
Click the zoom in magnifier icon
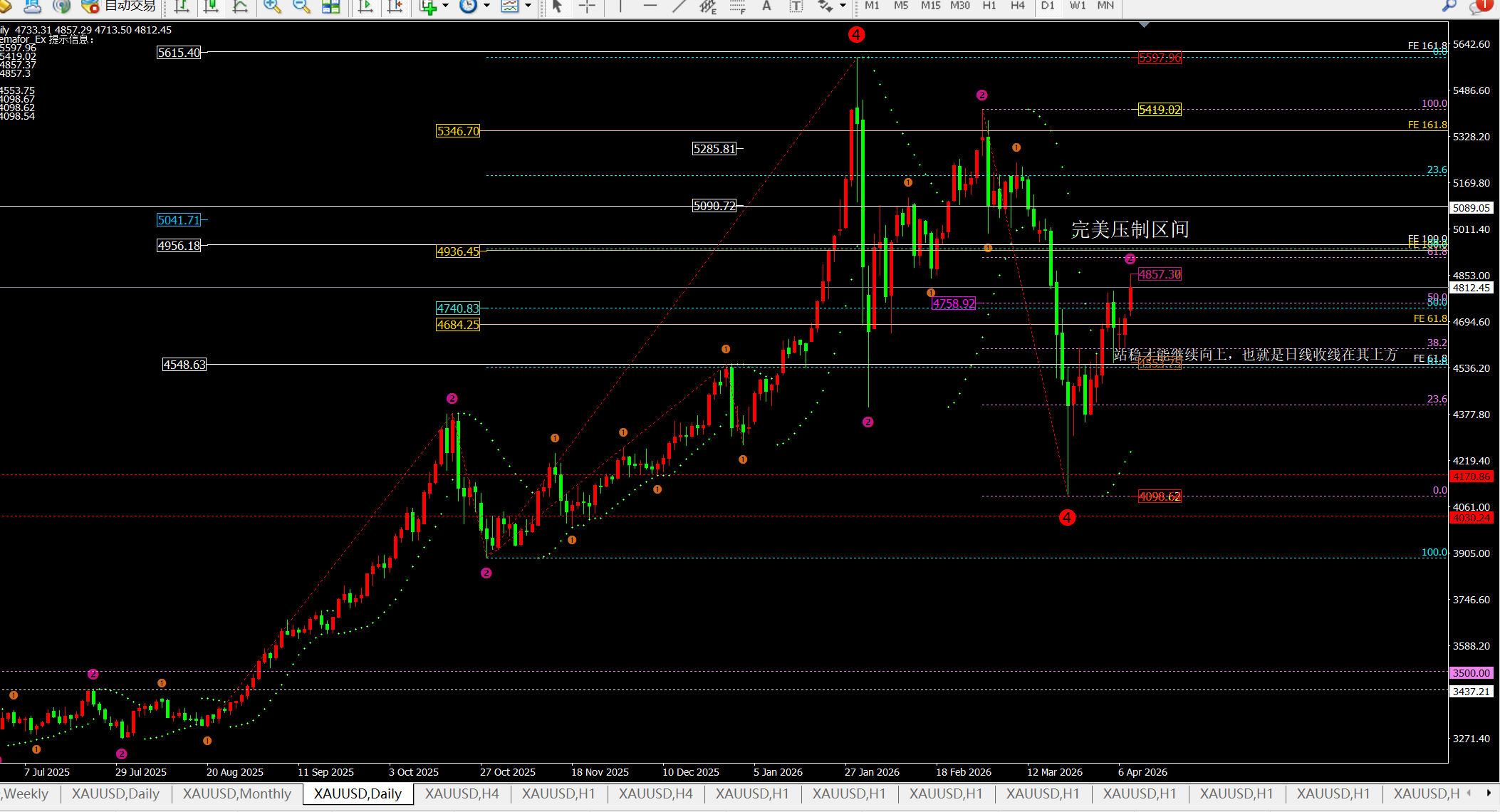coord(271,6)
